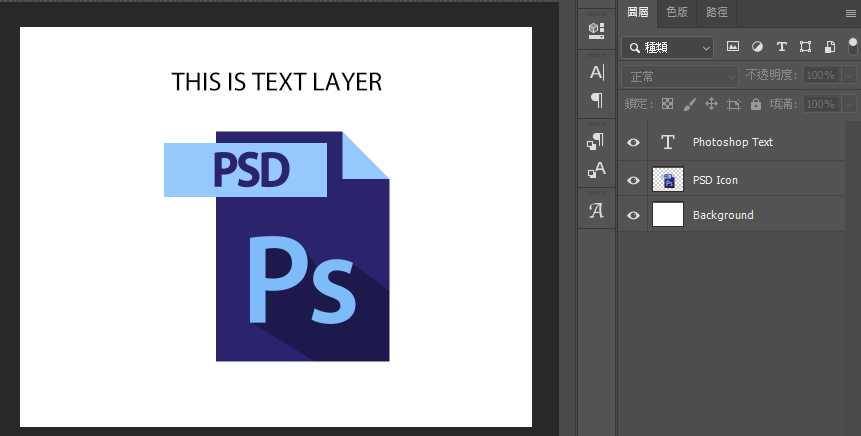Select the Photoshop Text layer name
This screenshot has height=436, width=861.
pos(733,142)
